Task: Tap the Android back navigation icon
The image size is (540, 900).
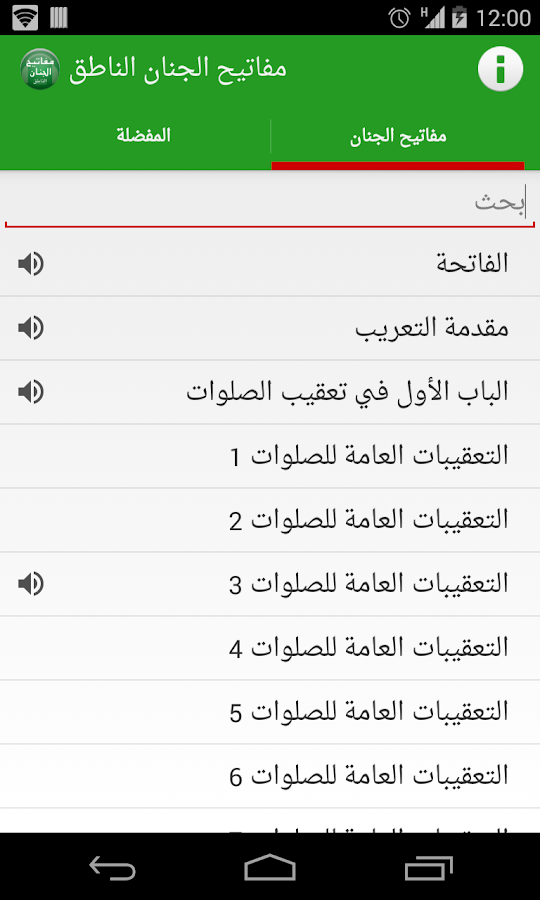Action: [x=112, y=867]
